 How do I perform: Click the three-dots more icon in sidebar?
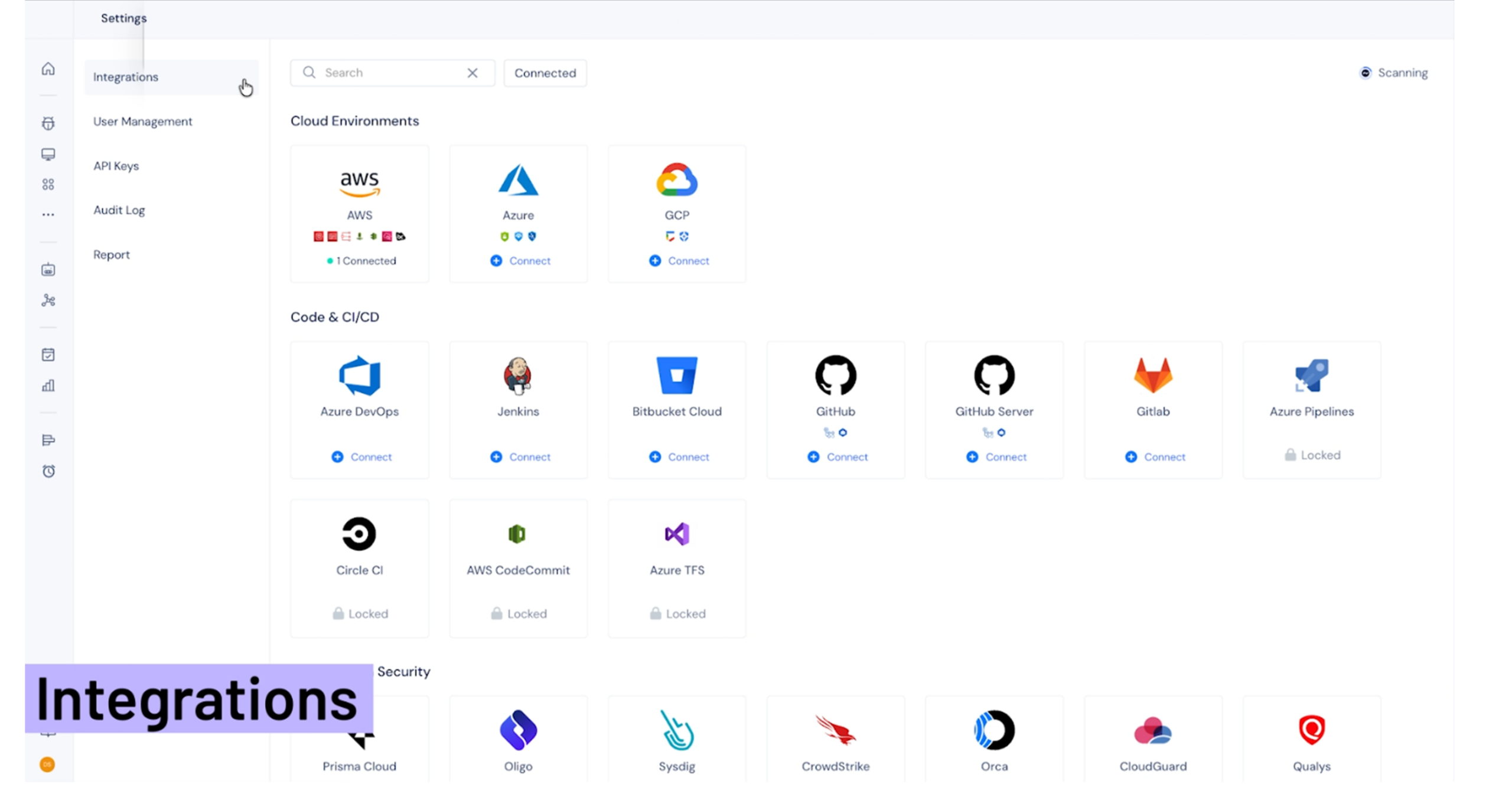click(x=48, y=214)
